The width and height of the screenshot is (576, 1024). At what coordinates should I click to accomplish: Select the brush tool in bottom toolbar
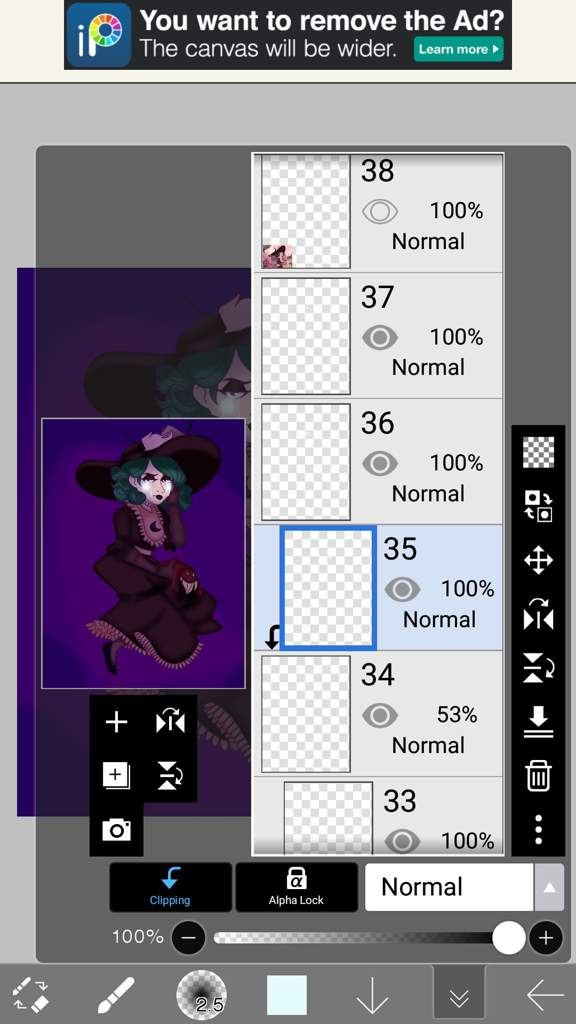point(116,995)
